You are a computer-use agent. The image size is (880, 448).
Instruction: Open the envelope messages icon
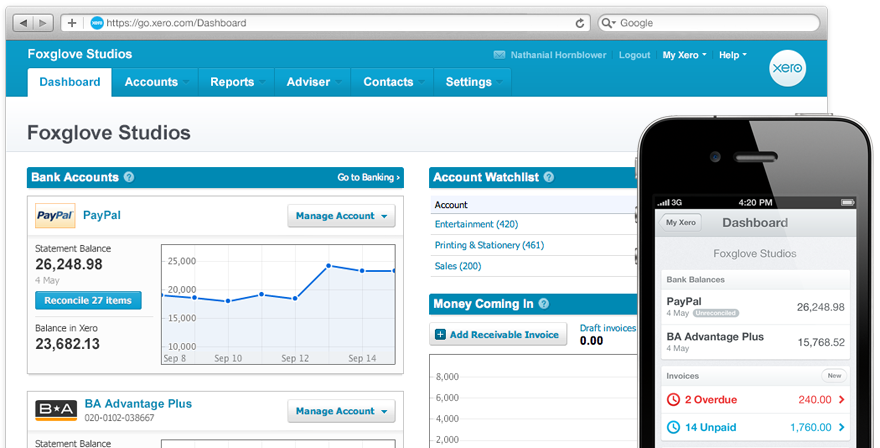pyautogui.click(x=499, y=55)
